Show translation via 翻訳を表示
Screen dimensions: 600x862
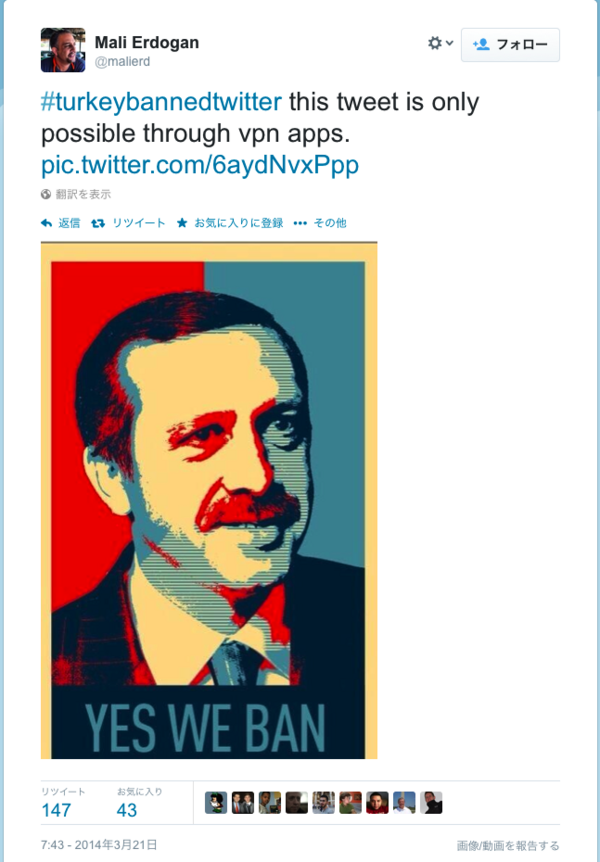coord(76,195)
